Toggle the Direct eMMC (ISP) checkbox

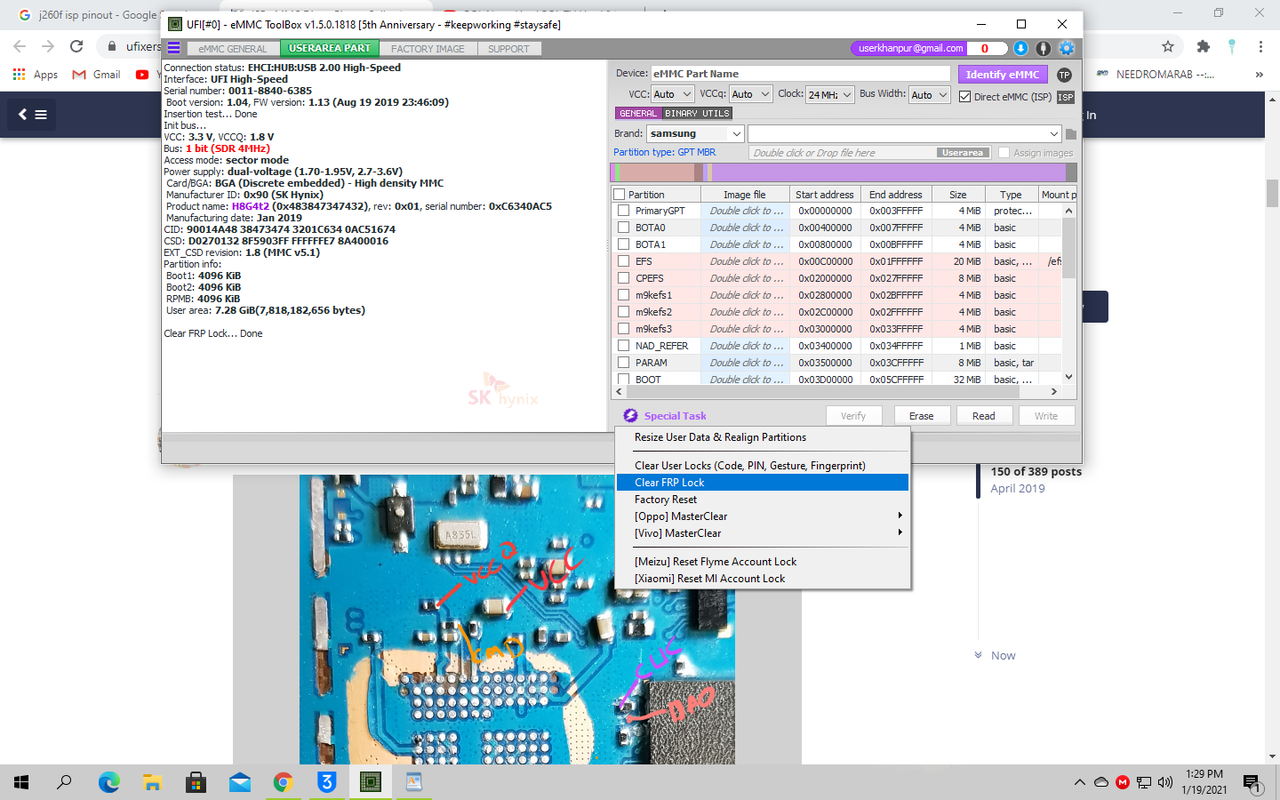pyautogui.click(x=965, y=97)
